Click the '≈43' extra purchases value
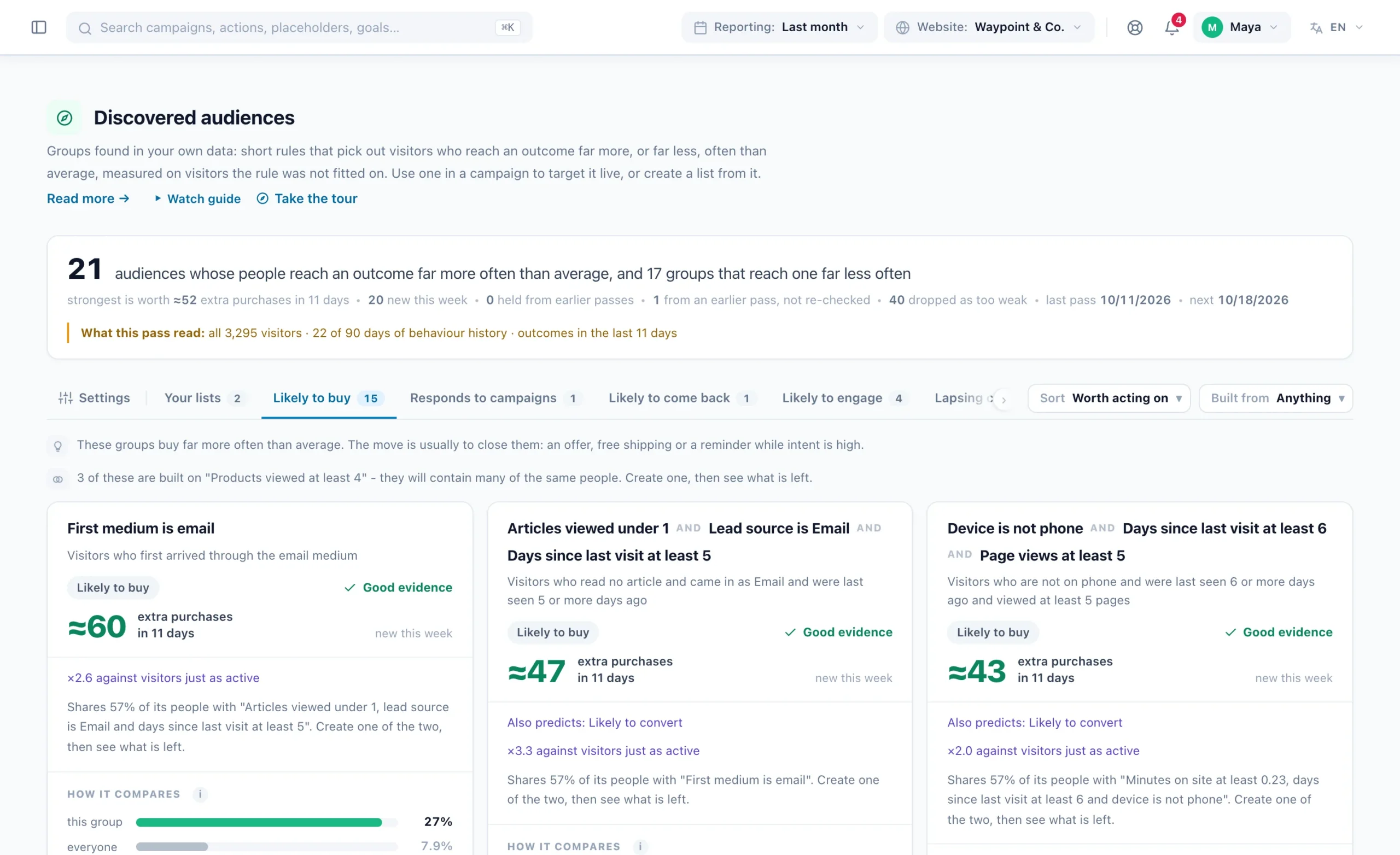Image resolution: width=1400 pixels, height=855 pixels. tap(977, 671)
